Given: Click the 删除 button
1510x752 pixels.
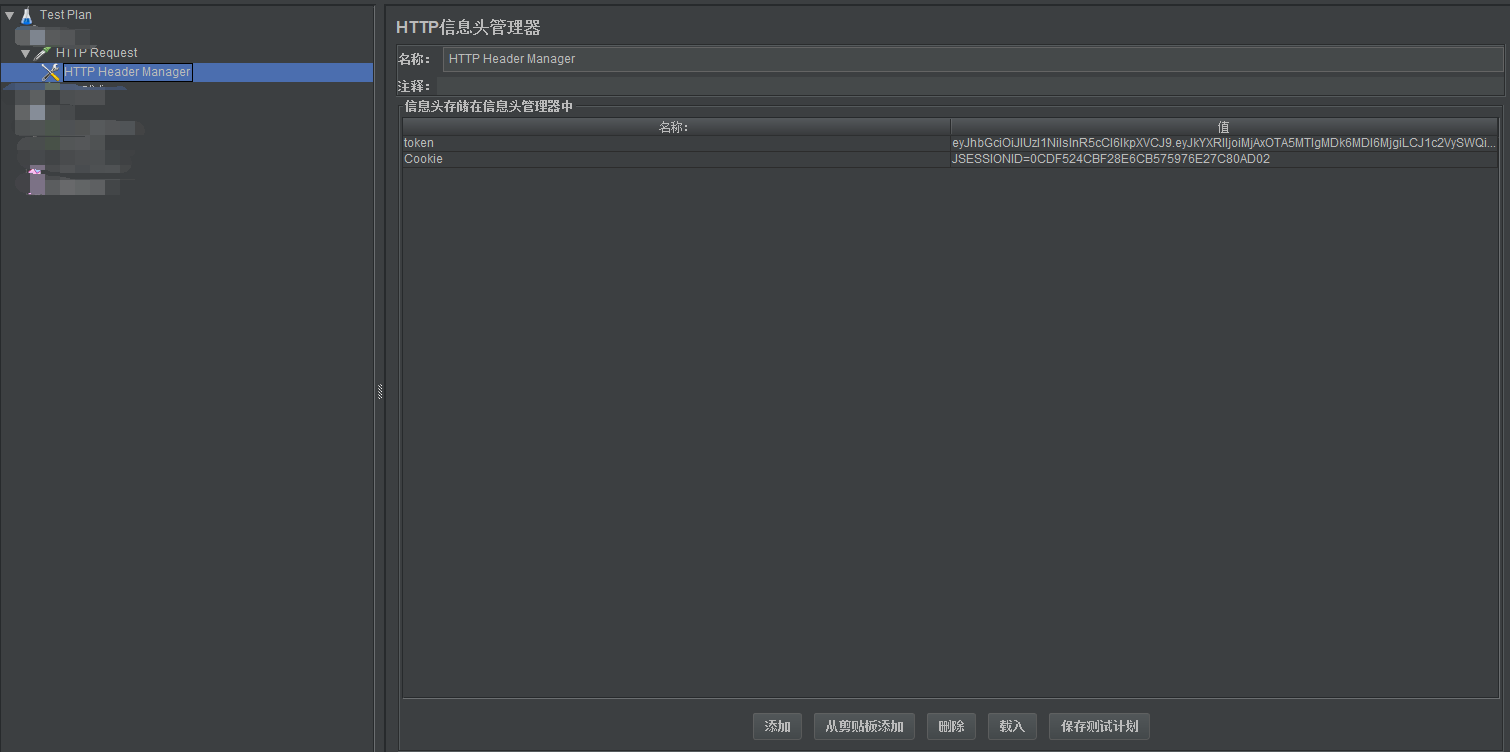Looking at the screenshot, I should (951, 726).
